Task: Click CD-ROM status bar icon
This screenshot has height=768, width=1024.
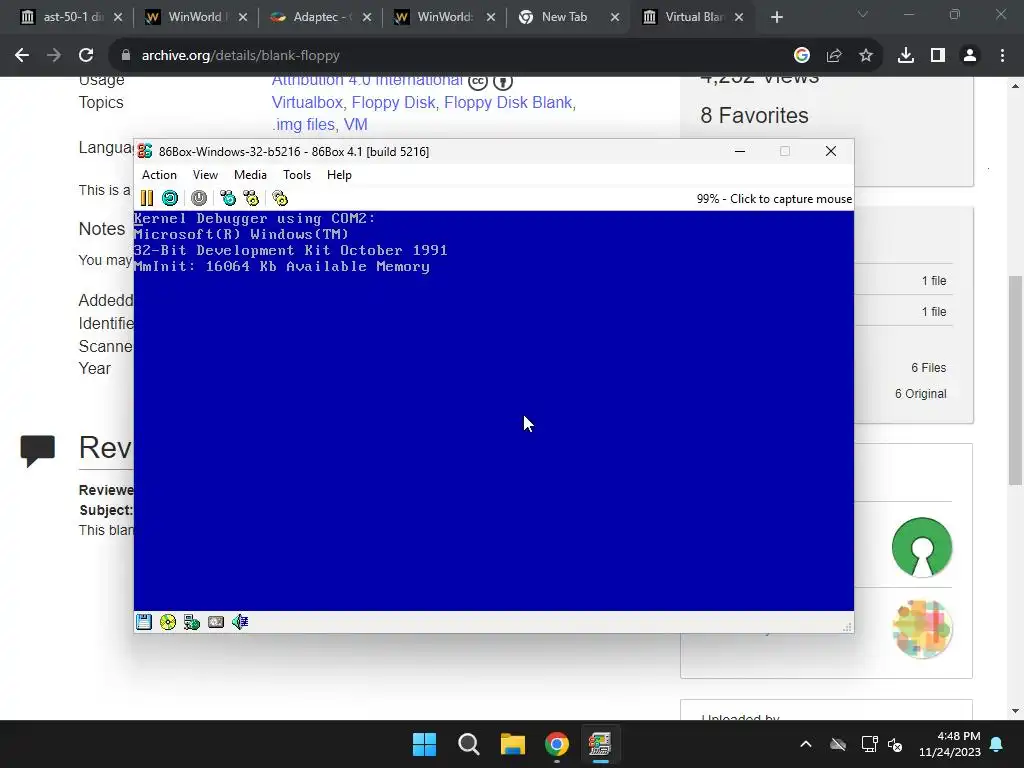Action: 168,622
